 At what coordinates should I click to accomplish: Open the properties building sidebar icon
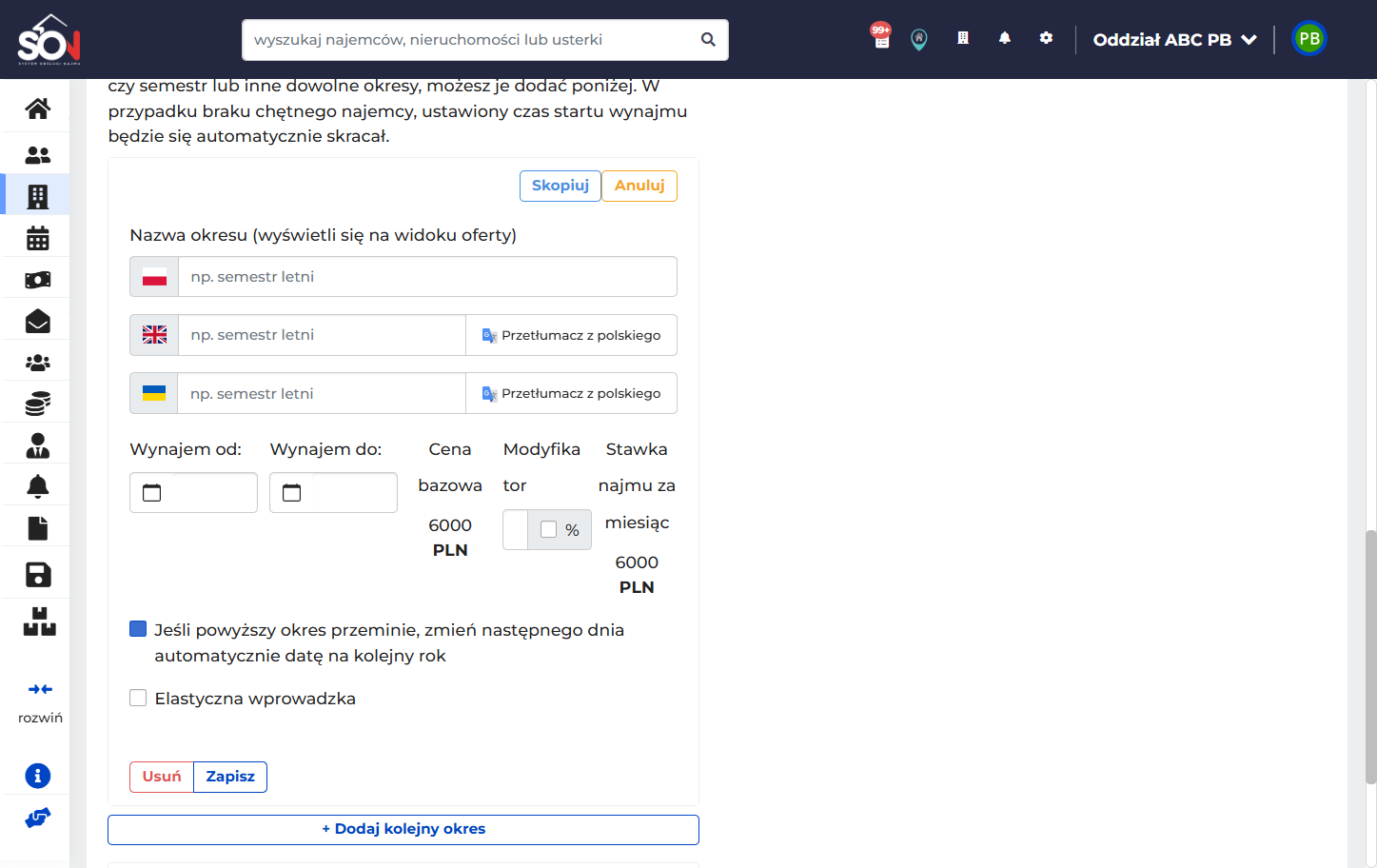[38, 196]
